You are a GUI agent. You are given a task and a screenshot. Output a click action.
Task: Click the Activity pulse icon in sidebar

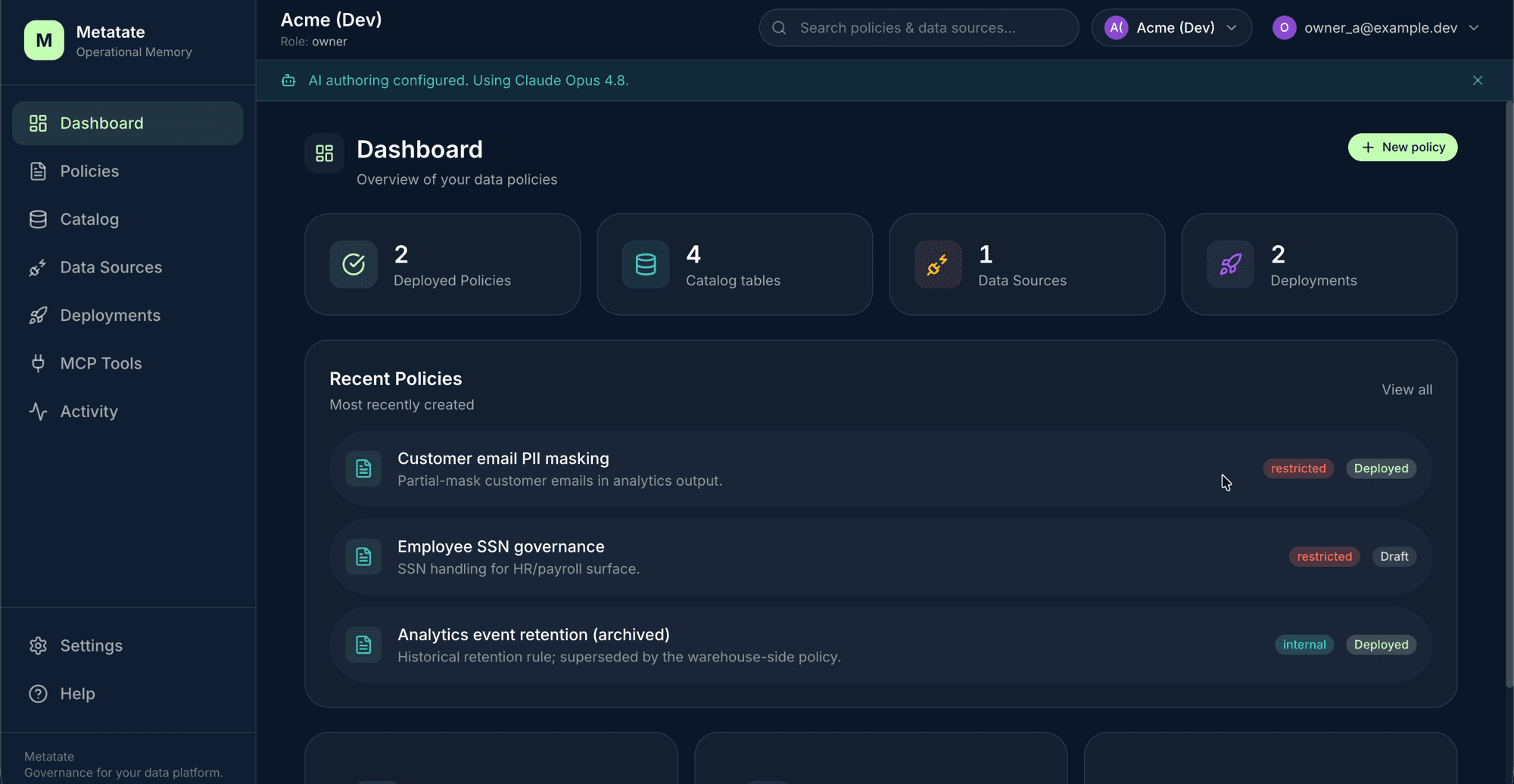38,412
